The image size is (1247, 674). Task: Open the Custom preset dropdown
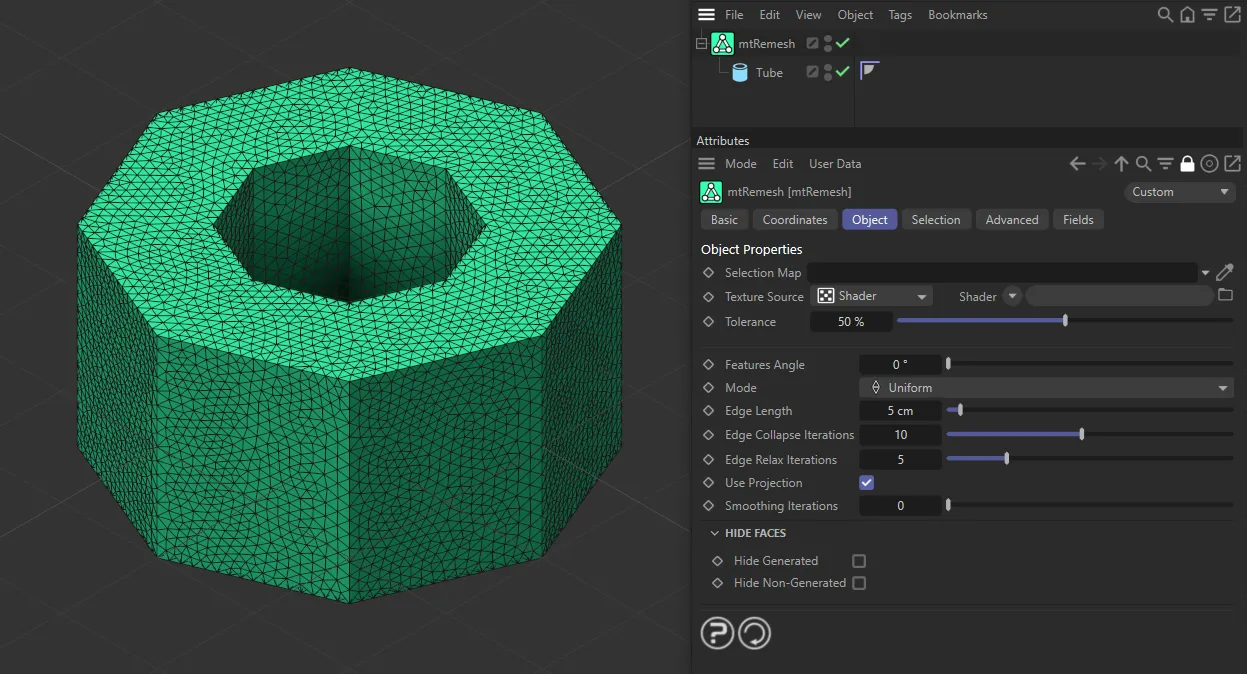(x=1179, y=192)
